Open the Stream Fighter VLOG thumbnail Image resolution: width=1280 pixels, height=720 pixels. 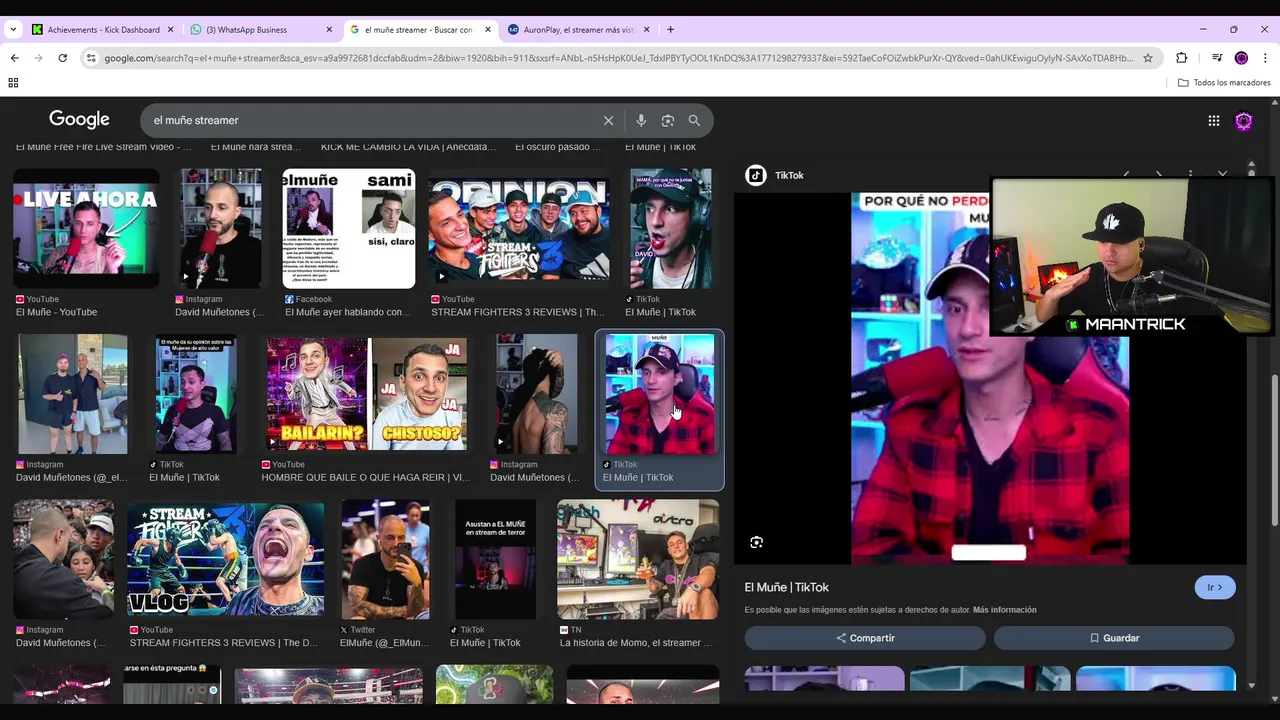click(x=225, y=559)
